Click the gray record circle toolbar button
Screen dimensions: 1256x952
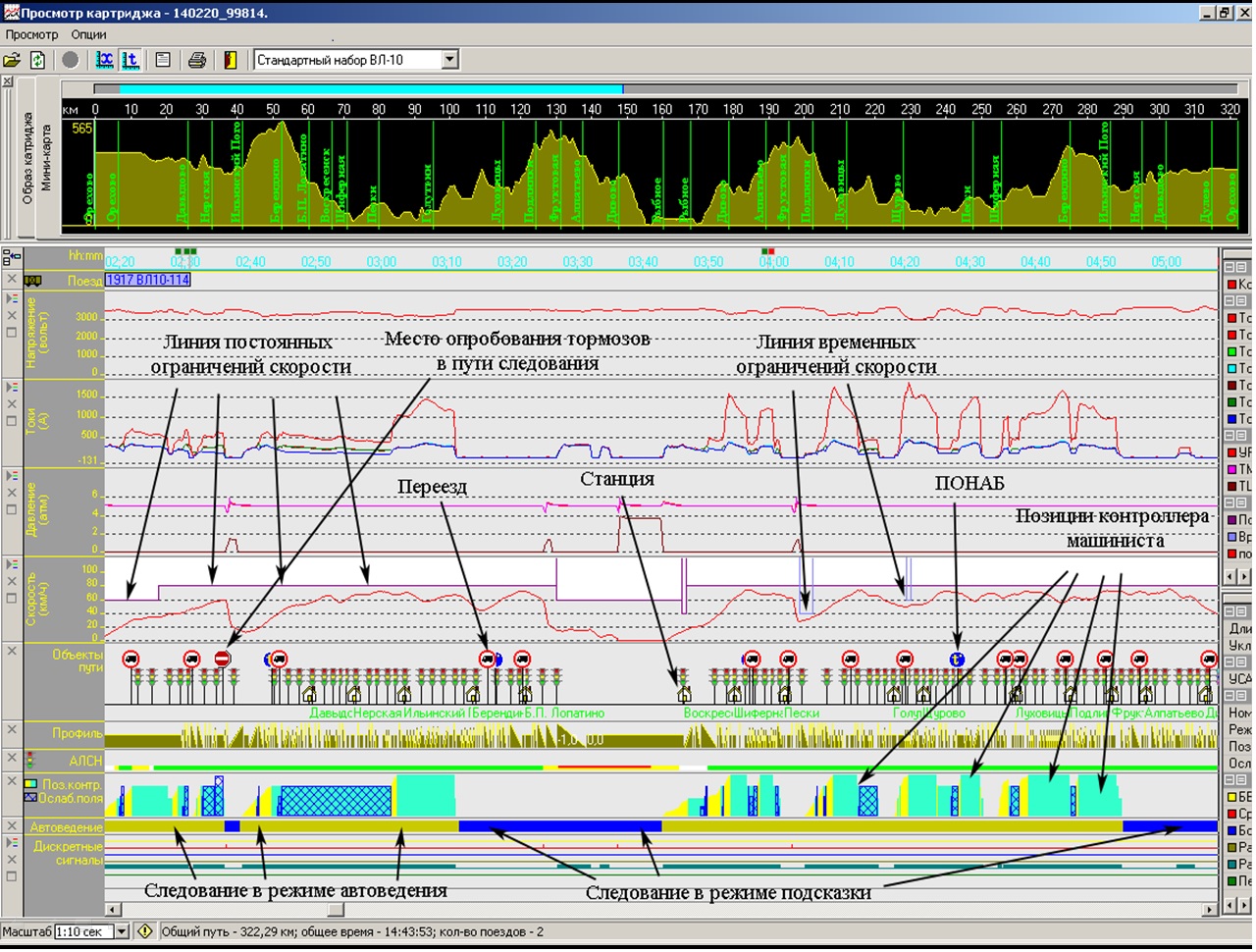[71, 60]
